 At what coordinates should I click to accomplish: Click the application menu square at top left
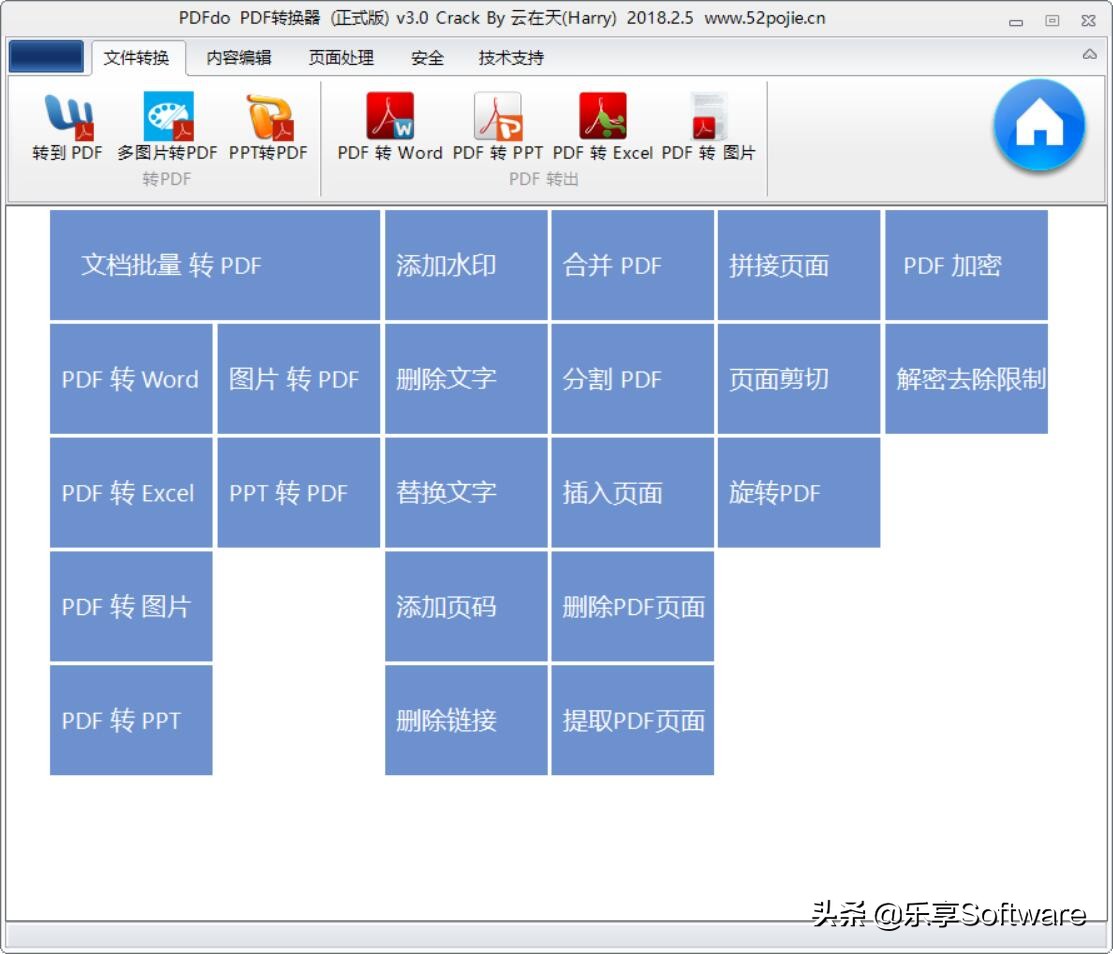44,57
